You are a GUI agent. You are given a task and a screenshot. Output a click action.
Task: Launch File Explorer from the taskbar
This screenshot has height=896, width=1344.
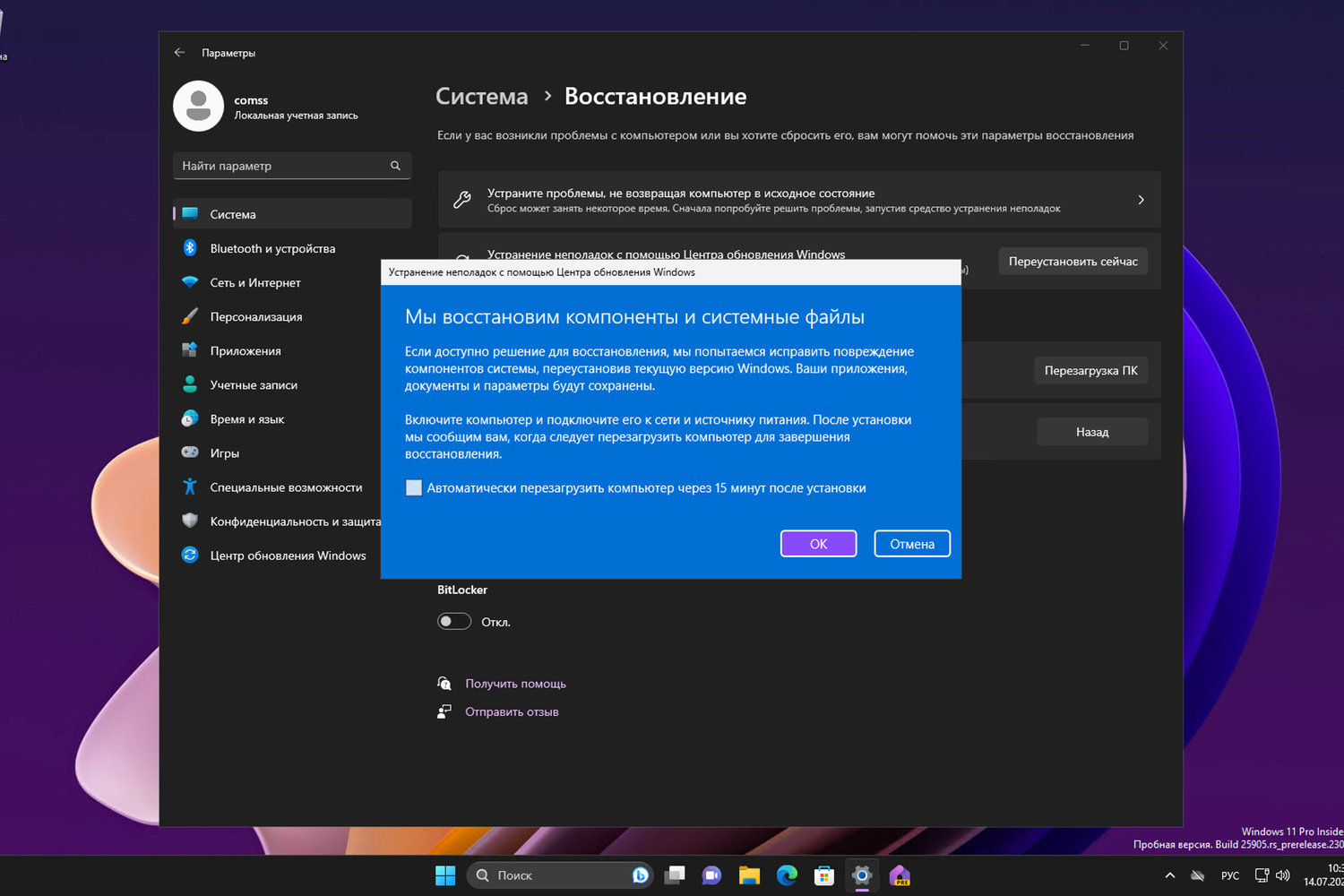[749, 875]
